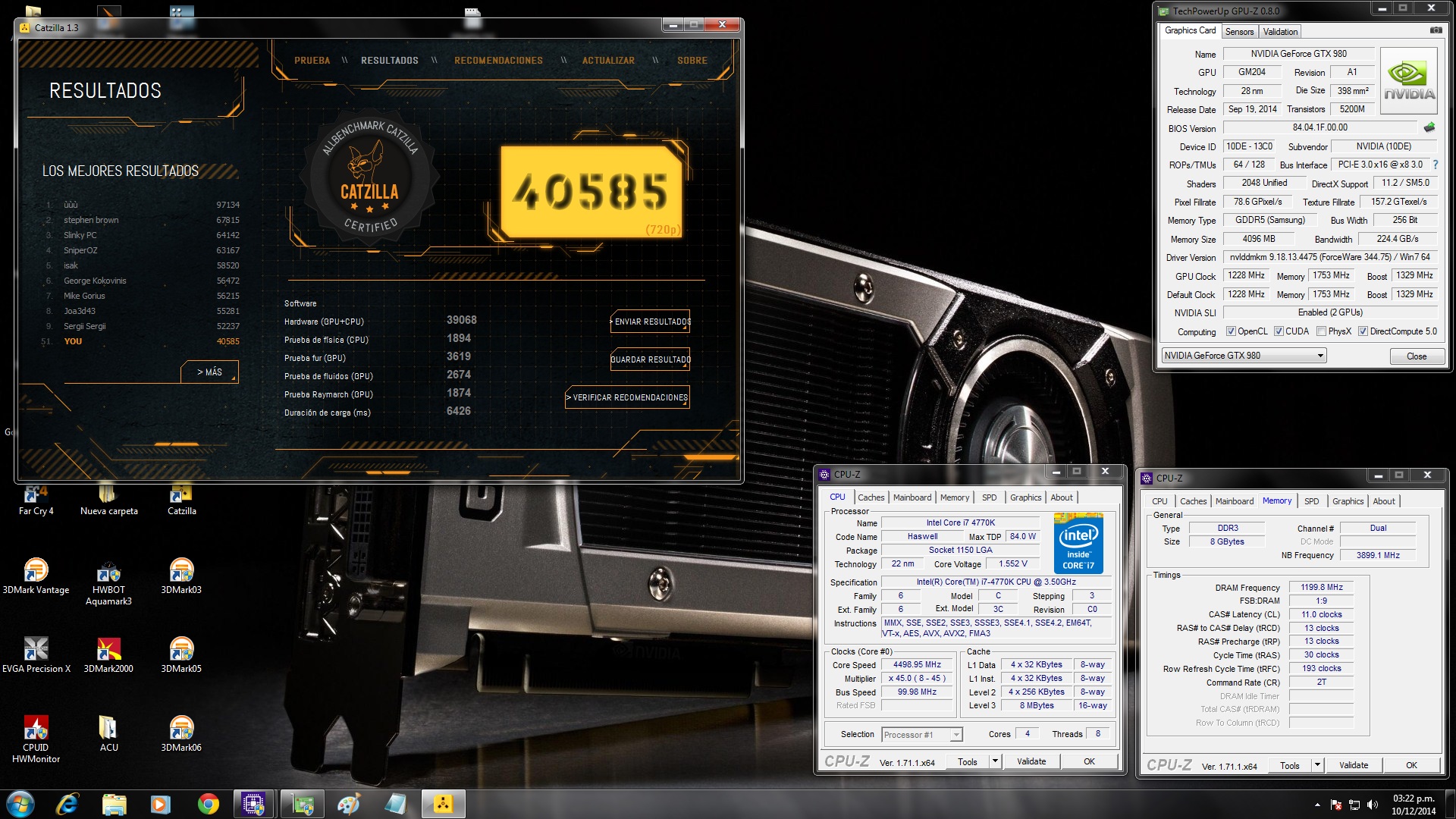1456x819 pixels.
Task: Open the PRUEBA tab in Catzilla
Action: [x=312, y=61]
